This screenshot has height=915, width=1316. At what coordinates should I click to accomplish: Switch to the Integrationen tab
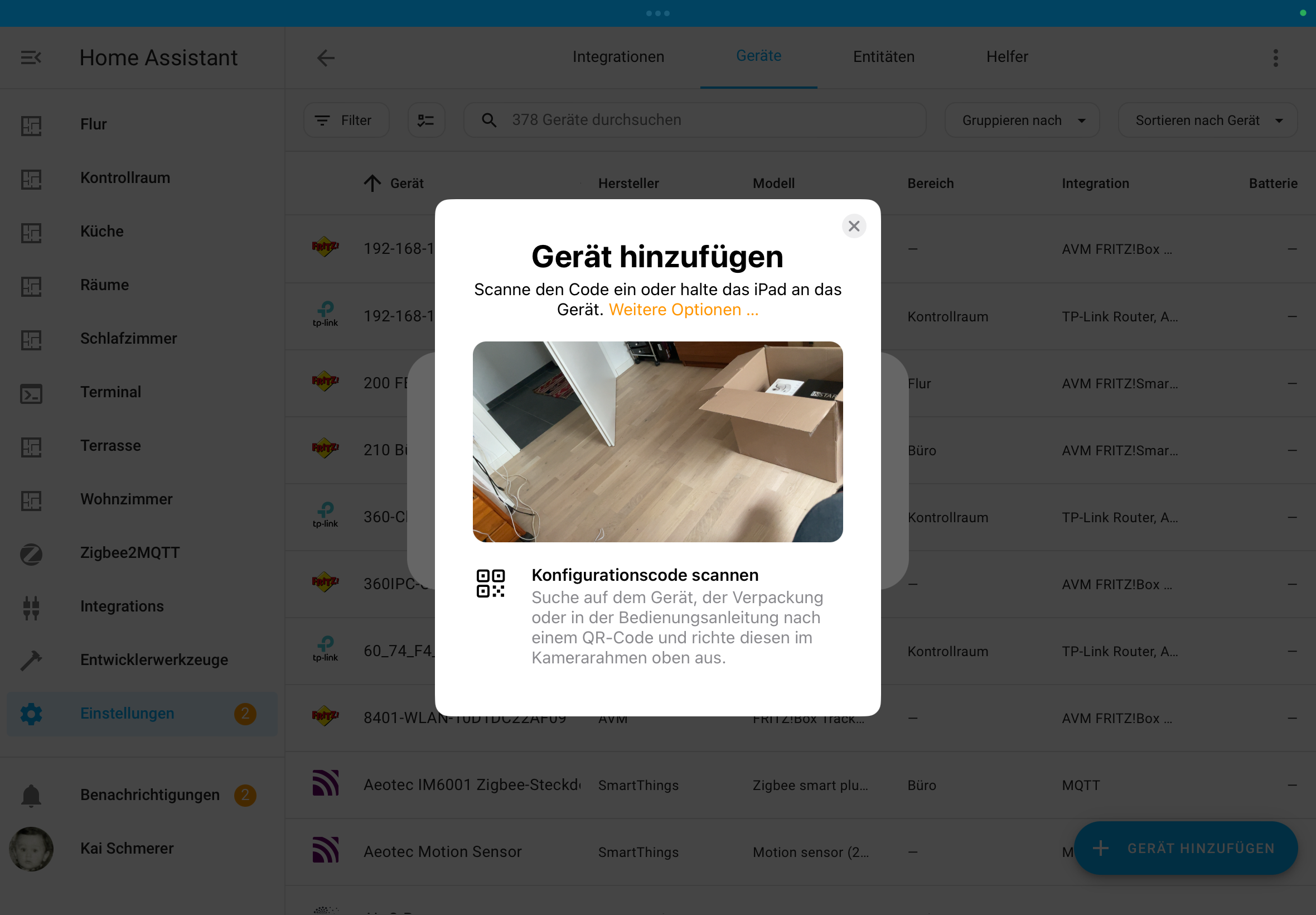pos(618,57)
